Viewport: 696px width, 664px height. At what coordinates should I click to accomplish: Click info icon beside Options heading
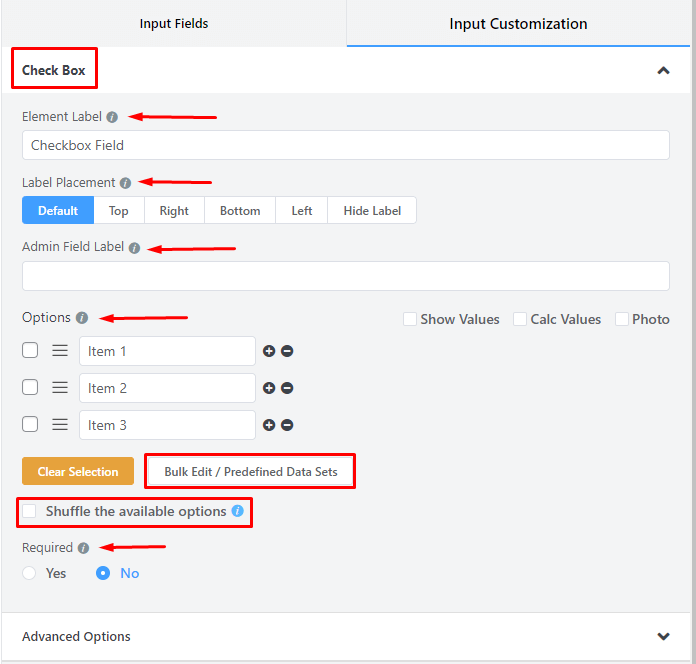pos(82,318)
